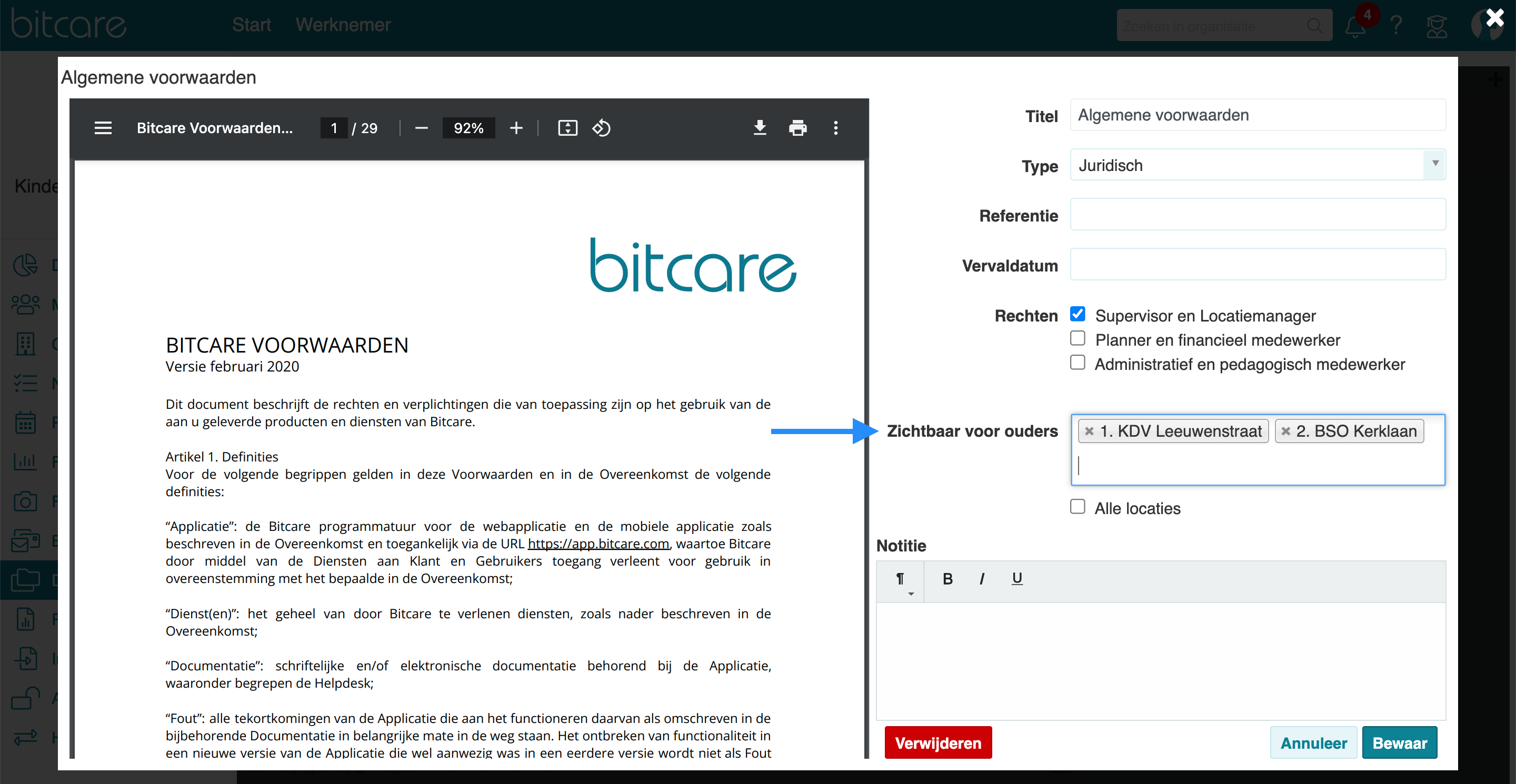The image size is (1516, 784).
Task: Open the Start menu item
Action: pos(251,25)
